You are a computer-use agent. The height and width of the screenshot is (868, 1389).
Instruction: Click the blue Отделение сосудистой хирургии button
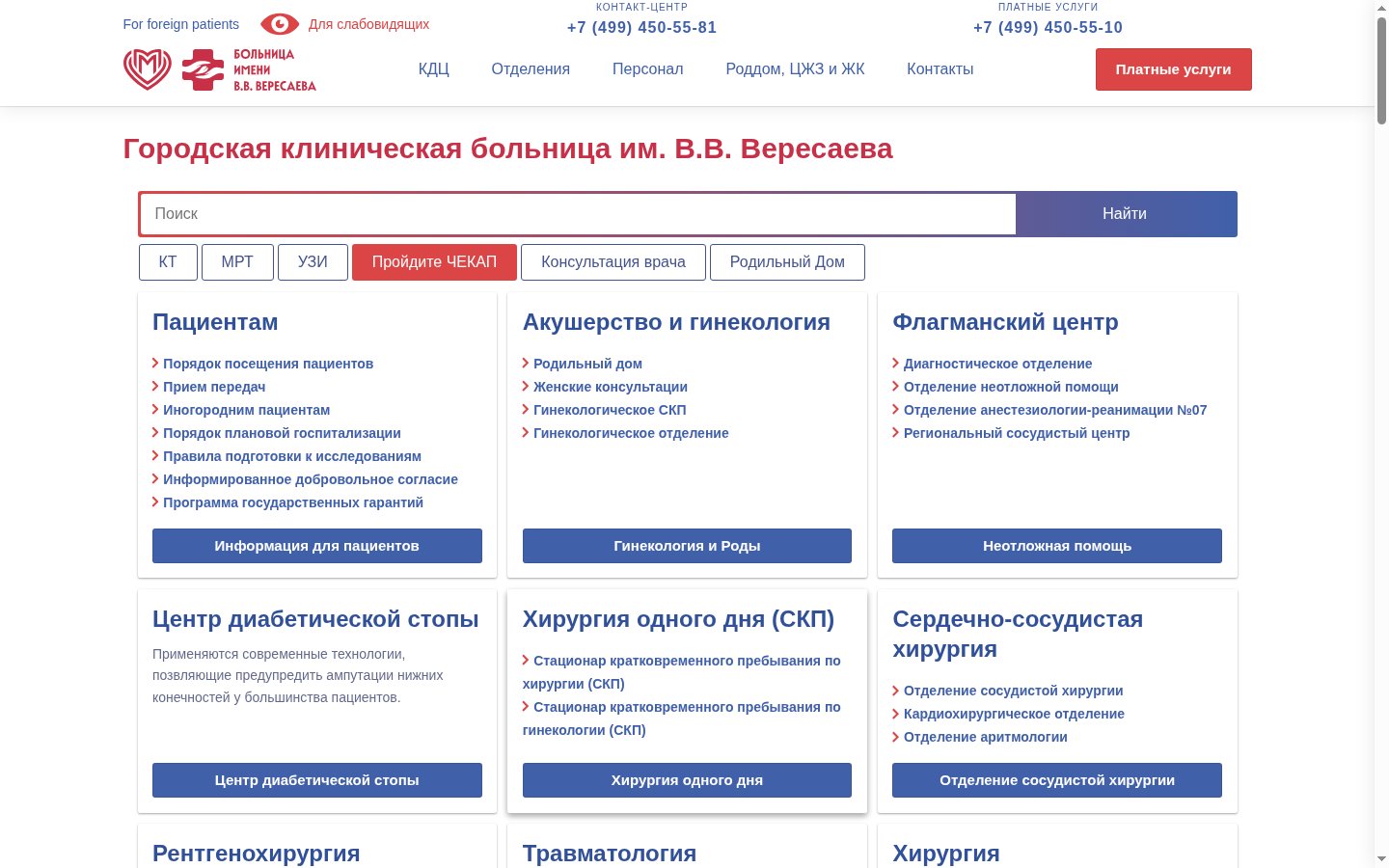(x=1057, y=780)
